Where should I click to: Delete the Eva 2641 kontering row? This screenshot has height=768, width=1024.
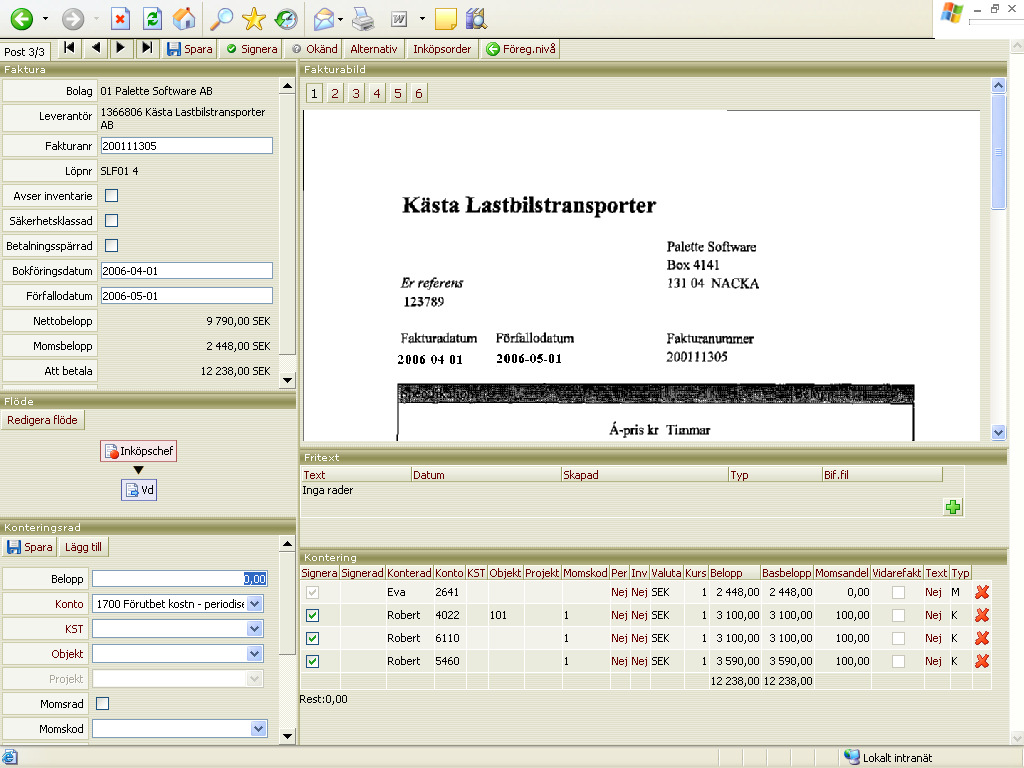(982, 592)
